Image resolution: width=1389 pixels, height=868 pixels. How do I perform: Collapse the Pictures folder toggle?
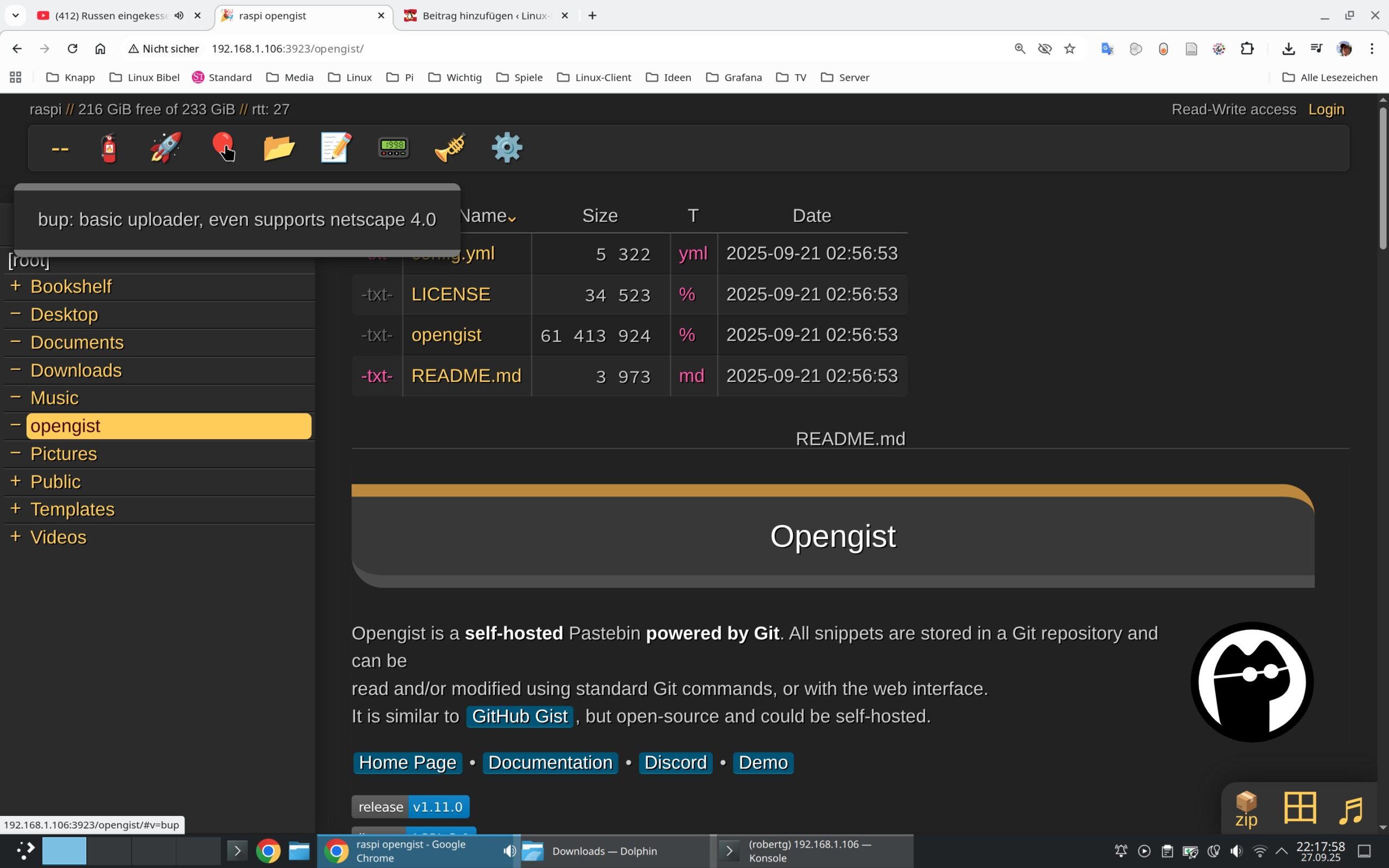16,452
